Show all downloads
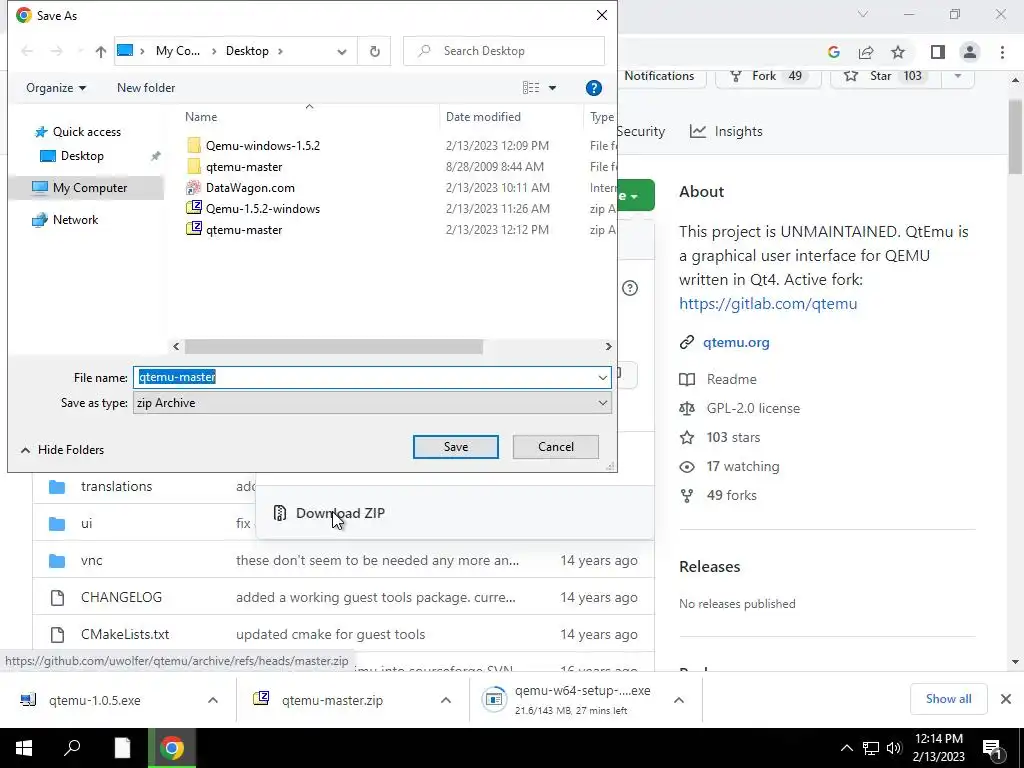Screen dimensions: 1024x768 point(948,699)
